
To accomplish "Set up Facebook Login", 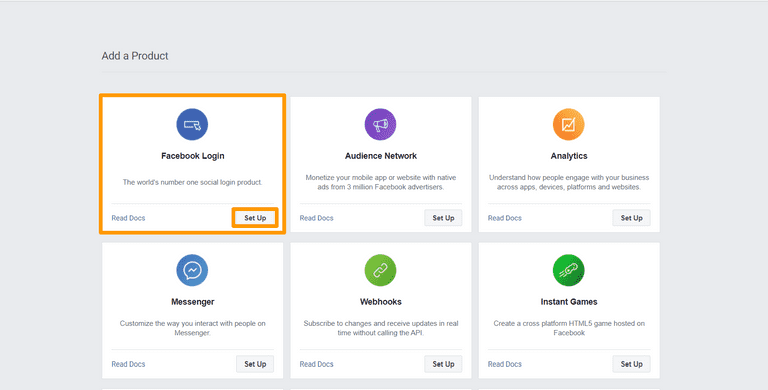I will pos(255,218).
